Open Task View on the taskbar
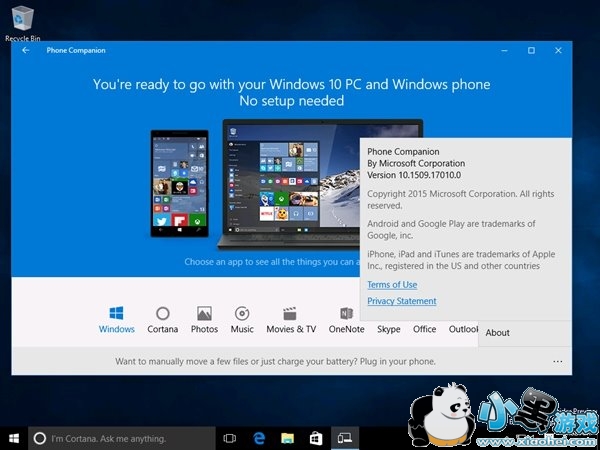Viewport: 600px width, 450px height. pyautogui.click(x=230, y=439)
